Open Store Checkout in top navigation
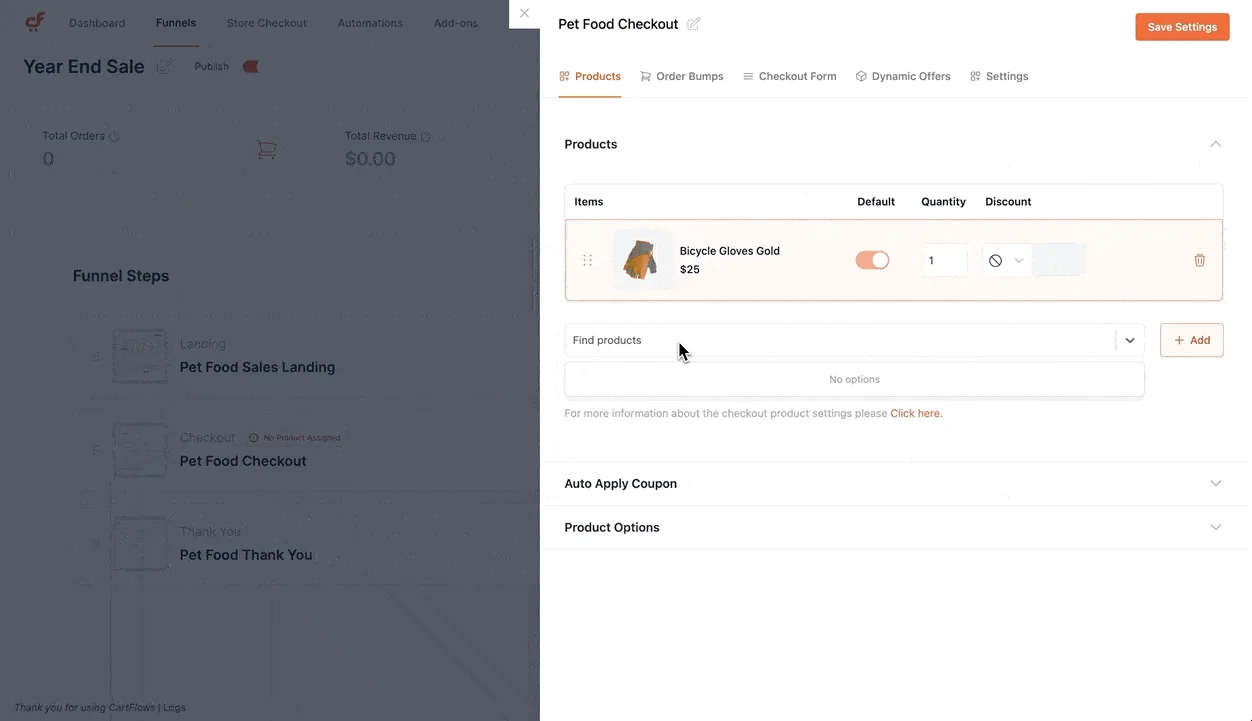The width and height of the screenshot is (1252, 721). 267,23
